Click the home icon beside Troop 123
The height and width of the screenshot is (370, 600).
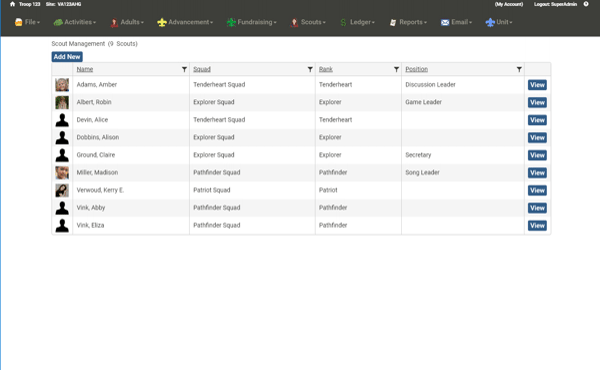(12, 4)
